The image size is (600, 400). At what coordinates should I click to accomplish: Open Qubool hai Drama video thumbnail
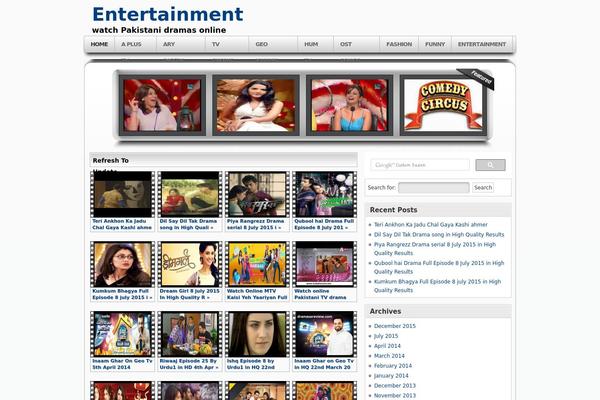tap(324, 194)
